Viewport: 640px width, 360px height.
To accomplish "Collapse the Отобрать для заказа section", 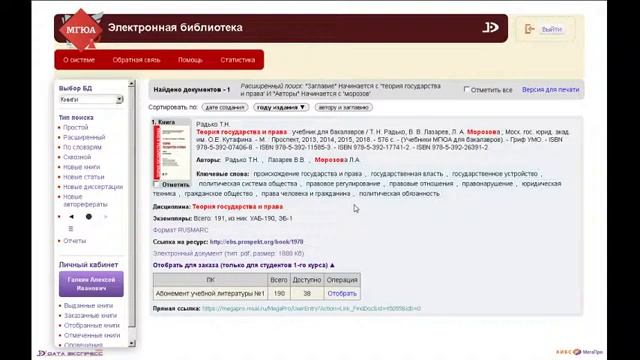I will (x=244, y=265).
